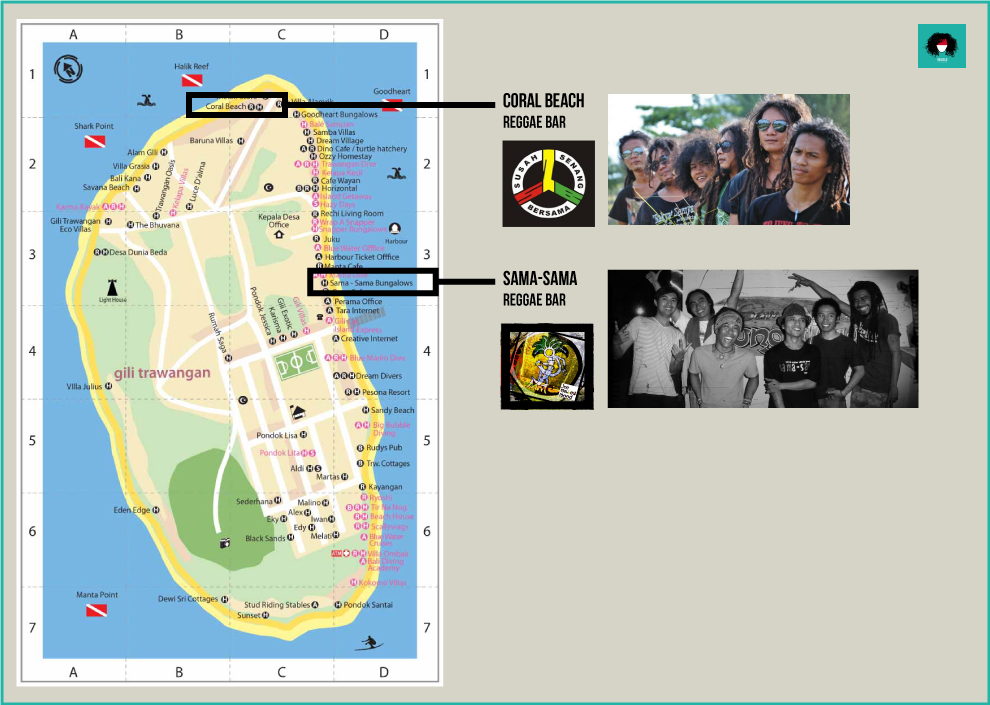Click the 'Villa Grasia' label
This screenshot has height=705, width=990.
point(131,167)
